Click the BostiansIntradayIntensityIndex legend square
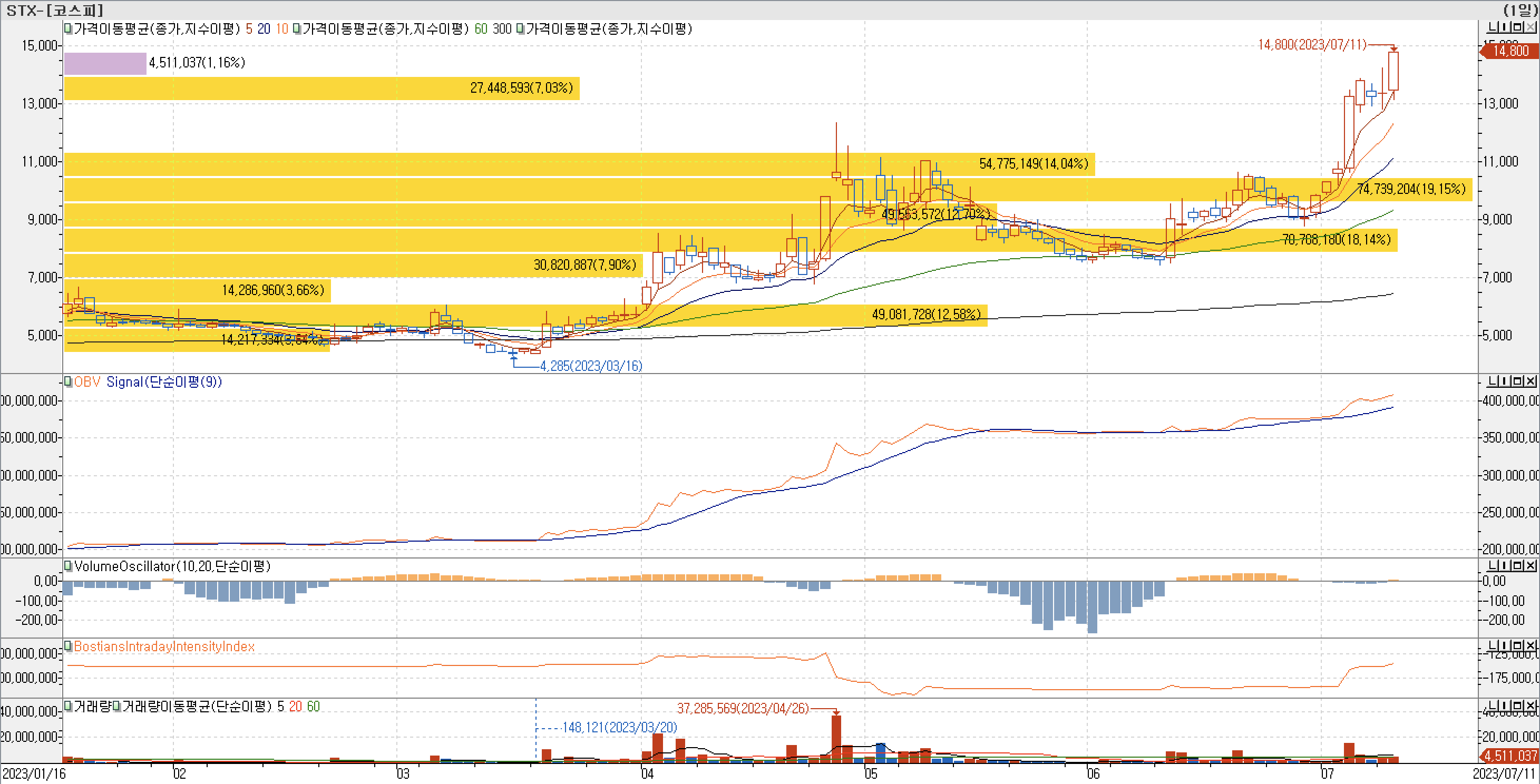Screen dimensions: 1540x784 (69, 646)
